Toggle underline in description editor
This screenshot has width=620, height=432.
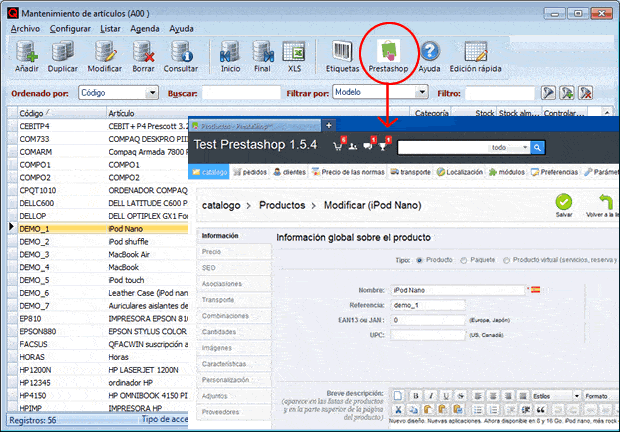coord(446,396)
